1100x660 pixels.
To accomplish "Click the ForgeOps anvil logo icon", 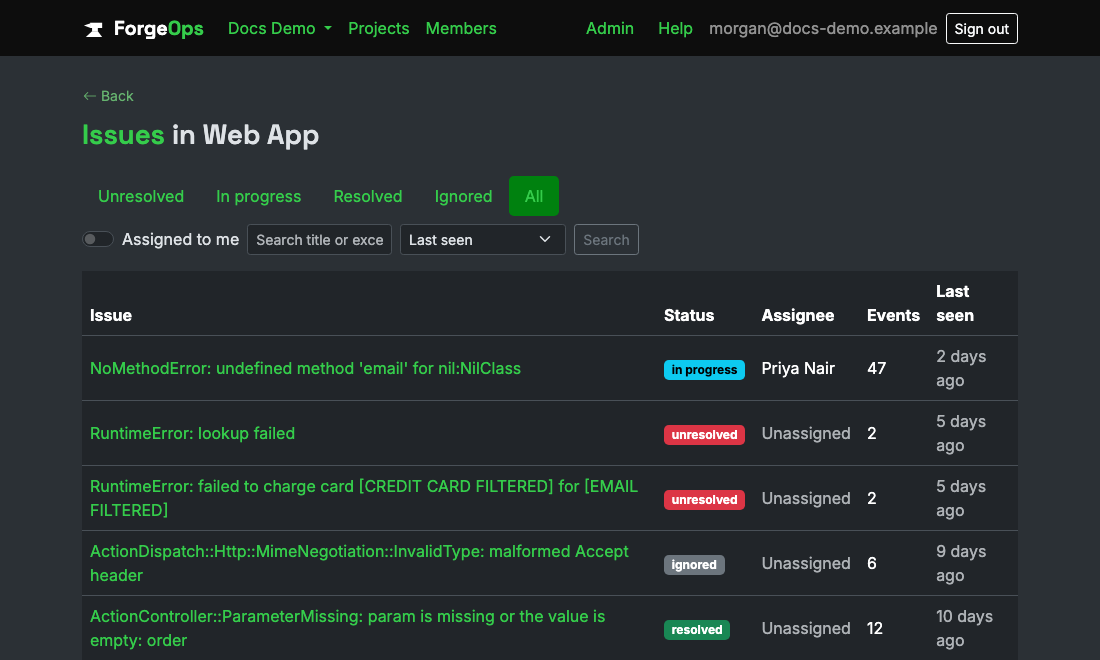I will pos(93,29).
